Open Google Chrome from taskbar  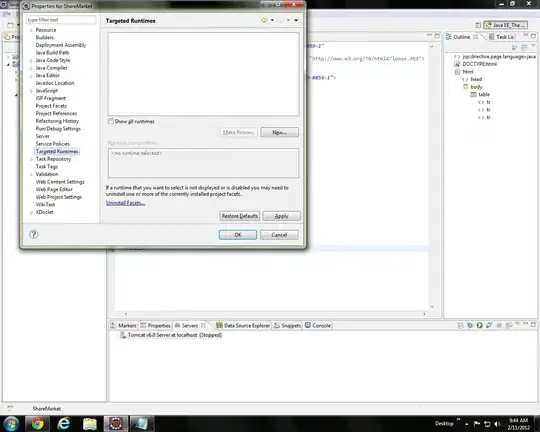(38, 423)
